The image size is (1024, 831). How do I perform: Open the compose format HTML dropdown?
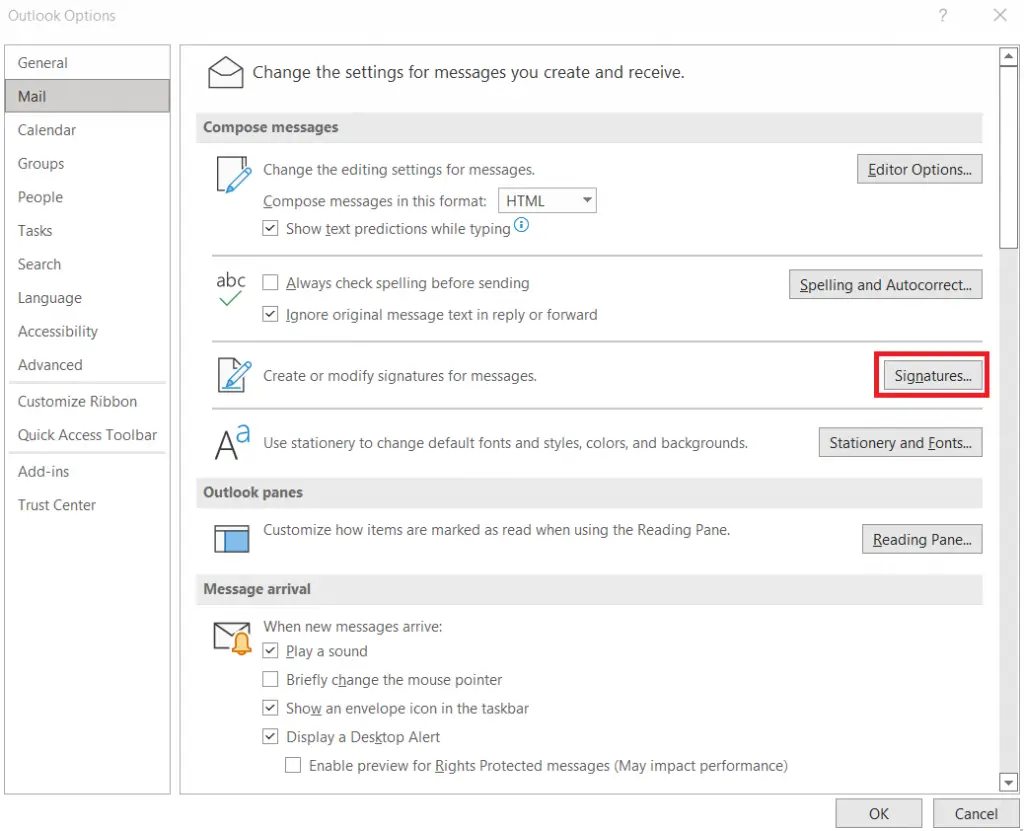click(547, 201)
